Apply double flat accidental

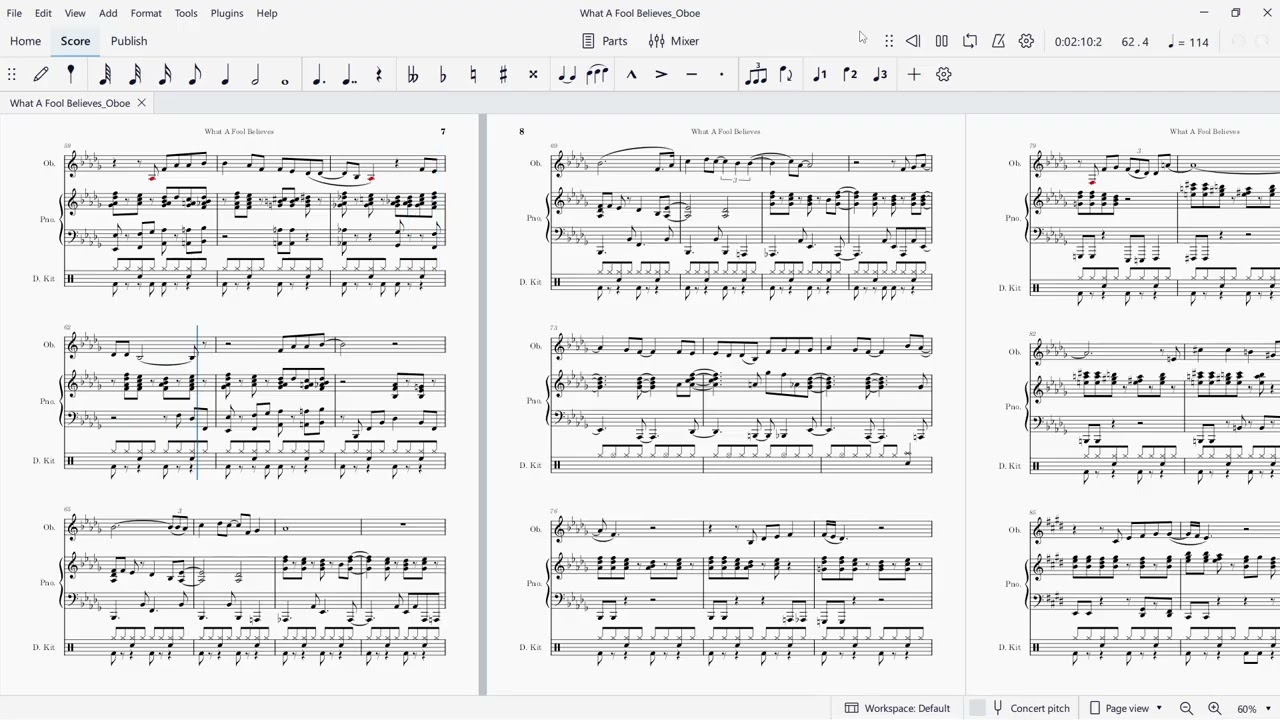click(412, 74)
